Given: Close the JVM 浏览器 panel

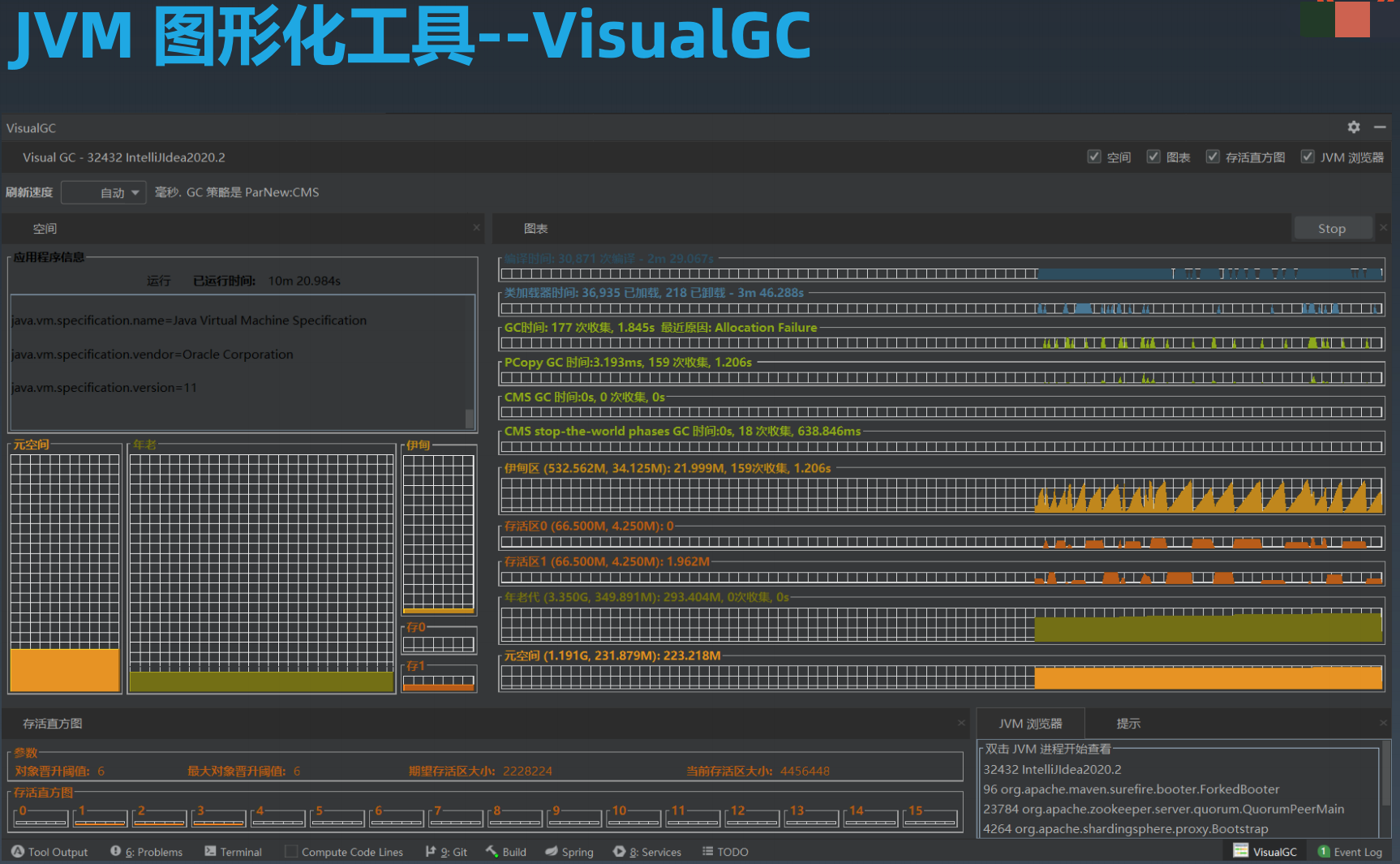Looking at the screenshot, I should tap(1384, 723).
